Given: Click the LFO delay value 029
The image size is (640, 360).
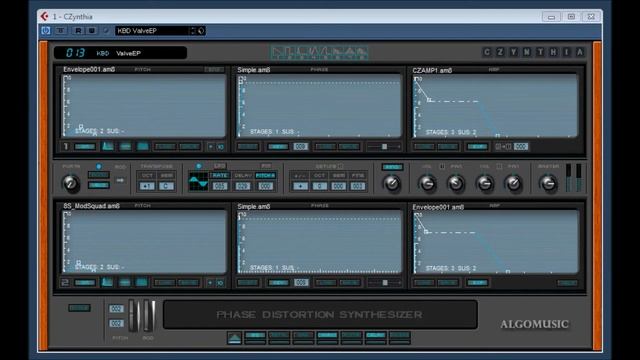Looking at the screenshot, I should click(242, 186).
